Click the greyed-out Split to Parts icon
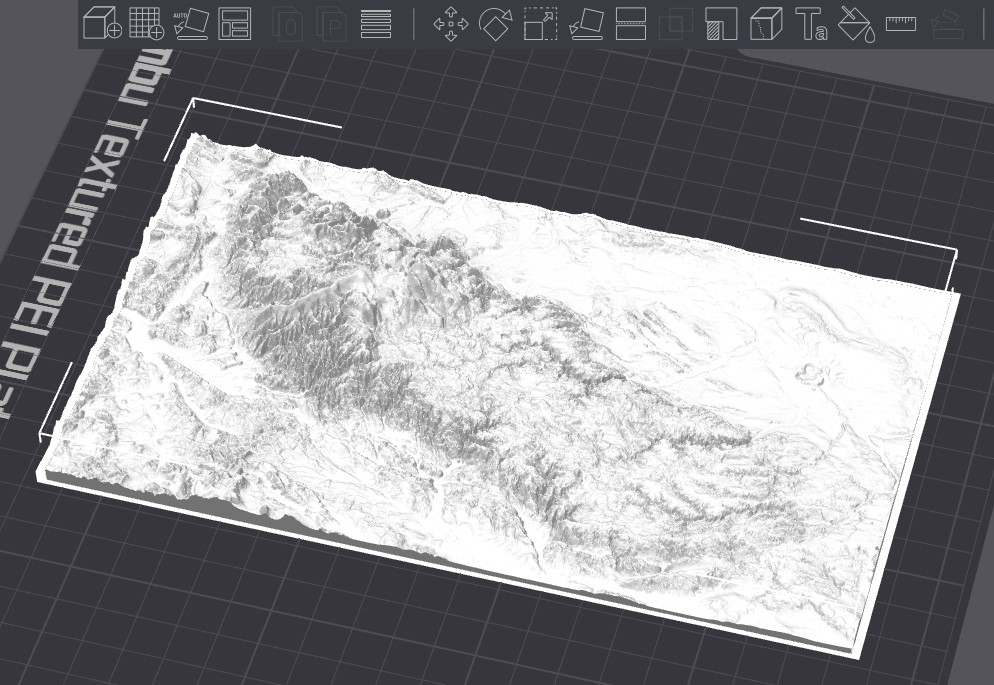The width and height of the screenshot is (994, 685). pos(332,23)
